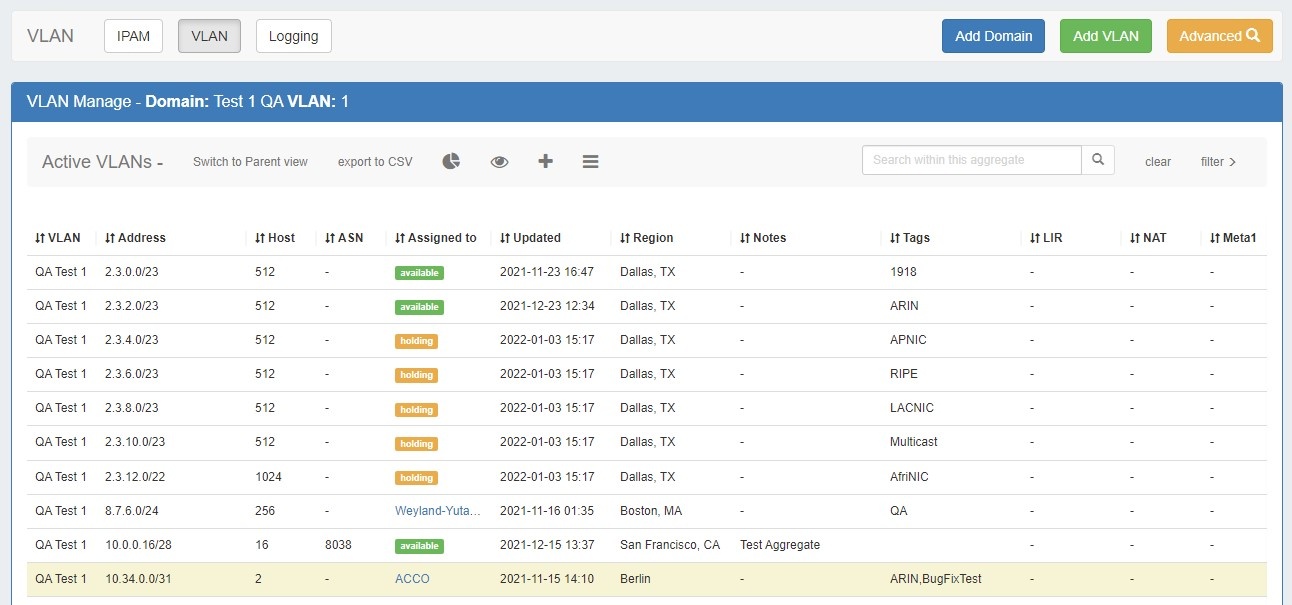Sort by Tags column header

coord(910,238)
